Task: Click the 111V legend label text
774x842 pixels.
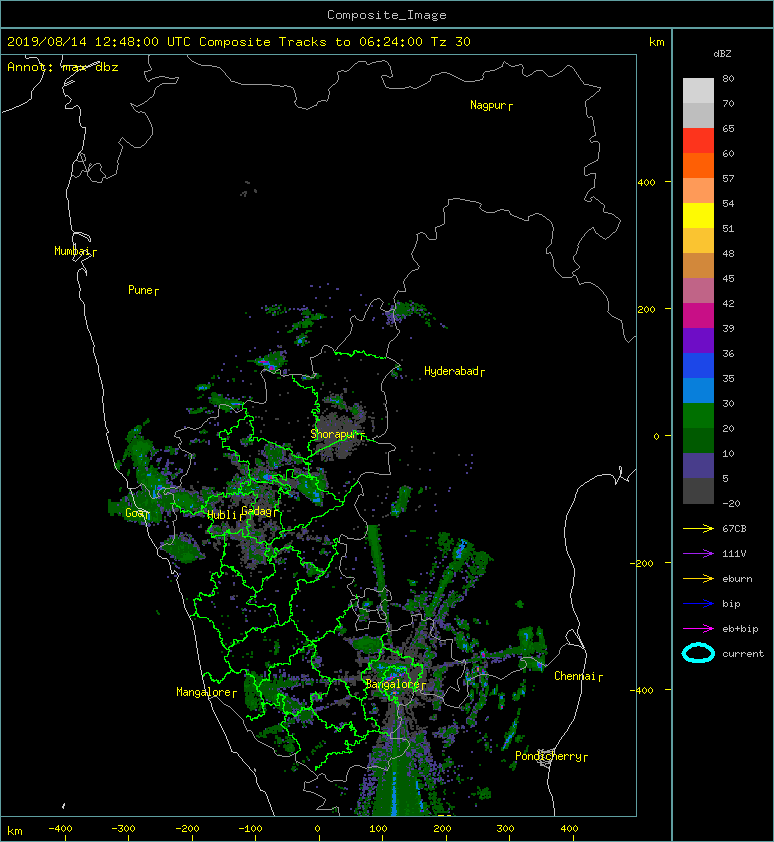Action: pos(734,554)
